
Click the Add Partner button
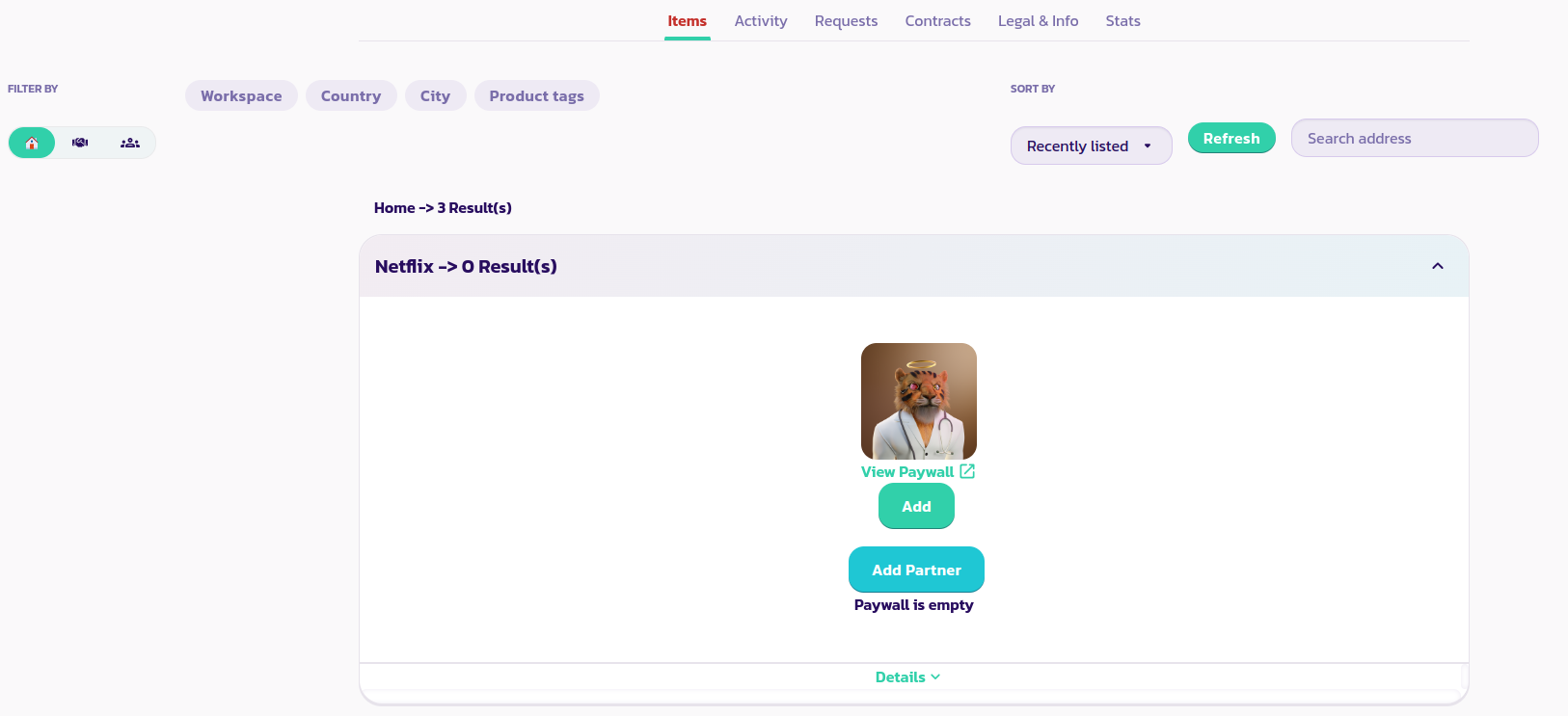coord(916,570)
